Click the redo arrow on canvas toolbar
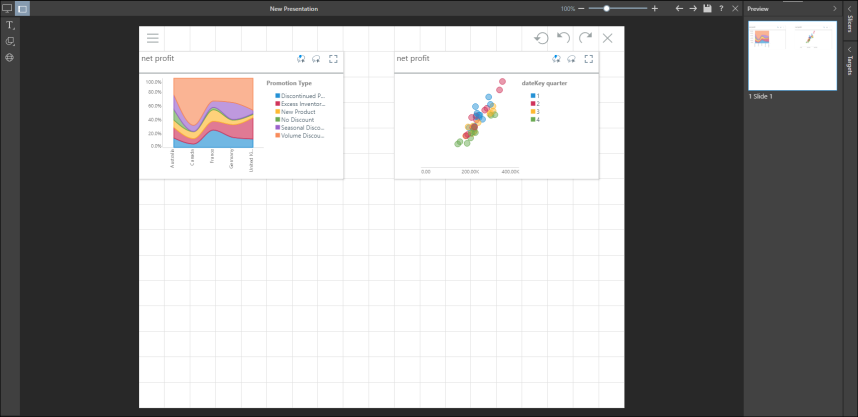 (x=585, y=38)
